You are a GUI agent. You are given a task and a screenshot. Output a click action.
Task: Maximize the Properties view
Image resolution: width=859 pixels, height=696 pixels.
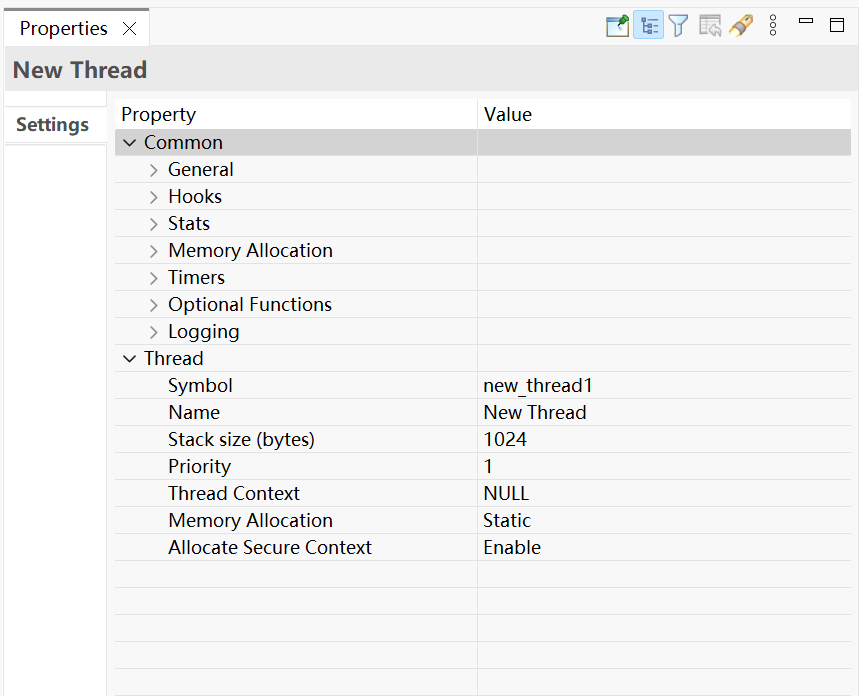pyautogui.click(x=837, y=25)
